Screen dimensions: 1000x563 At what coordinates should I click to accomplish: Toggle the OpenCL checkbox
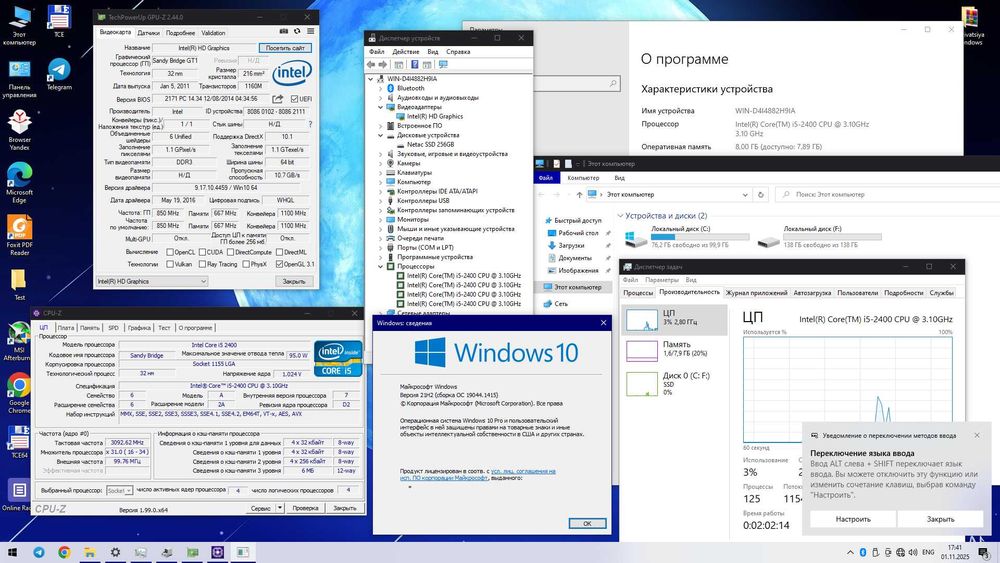[x=170, y=252]
